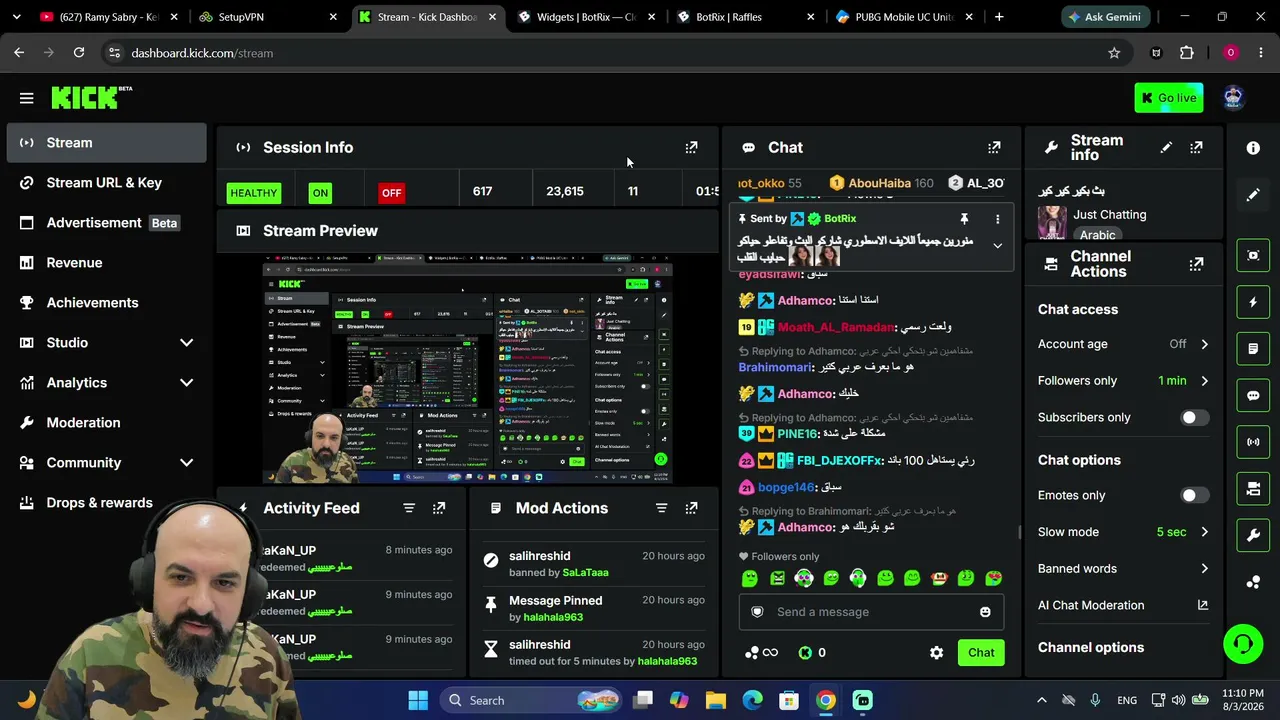Toggle the lightning activity feed icon in right sidebar

pyautogui.click(x=1253, y=302)
